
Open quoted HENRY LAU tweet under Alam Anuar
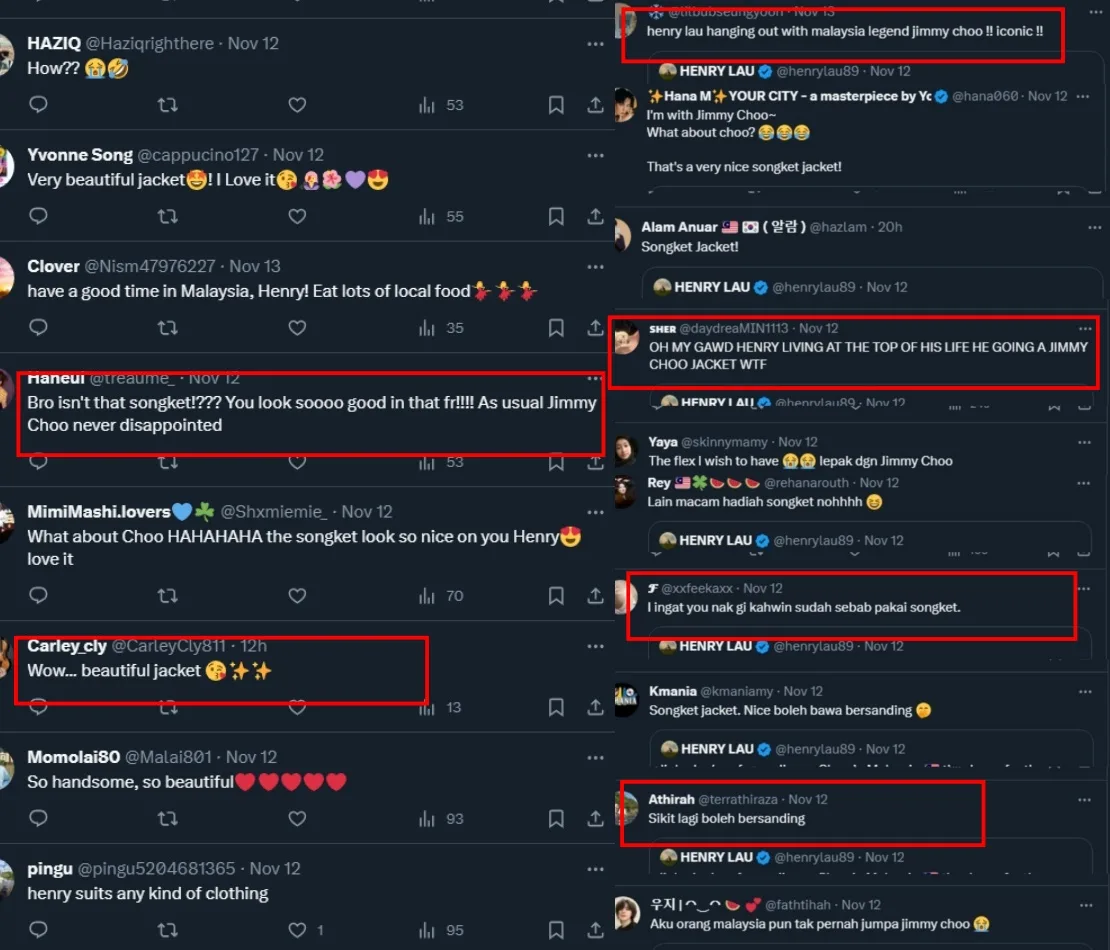(872, 285)
